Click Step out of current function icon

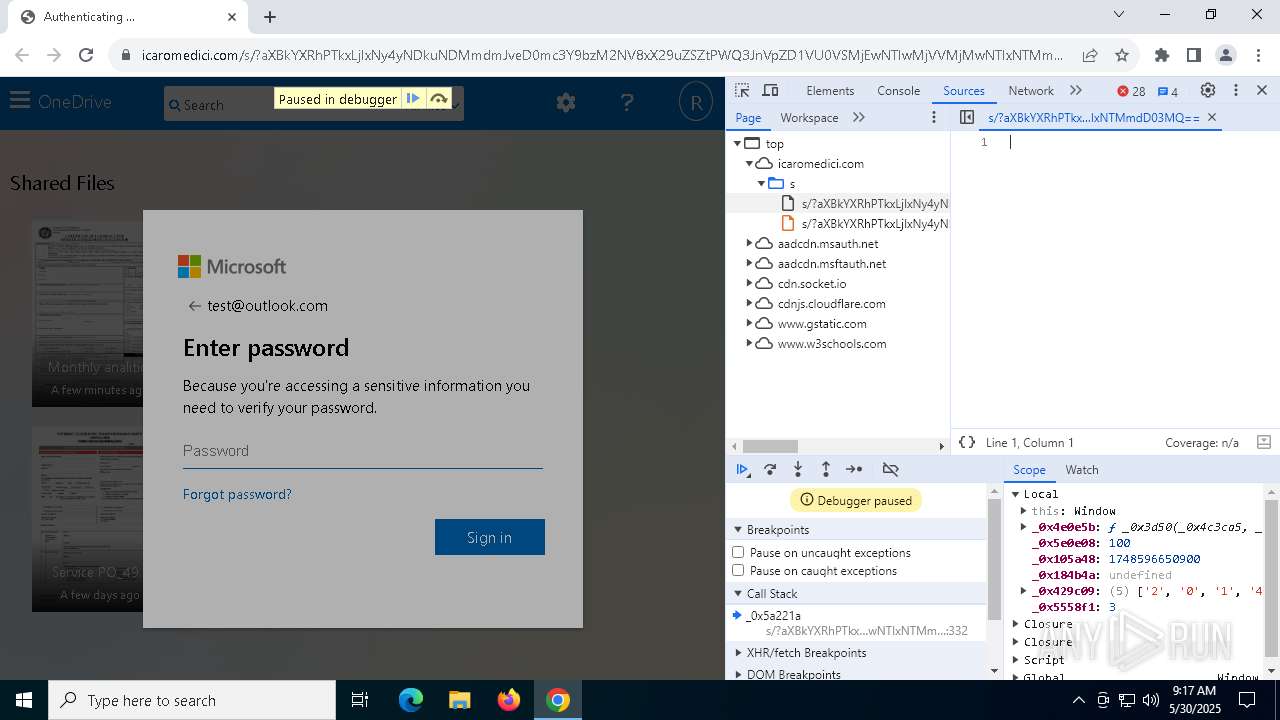(826, 469)
